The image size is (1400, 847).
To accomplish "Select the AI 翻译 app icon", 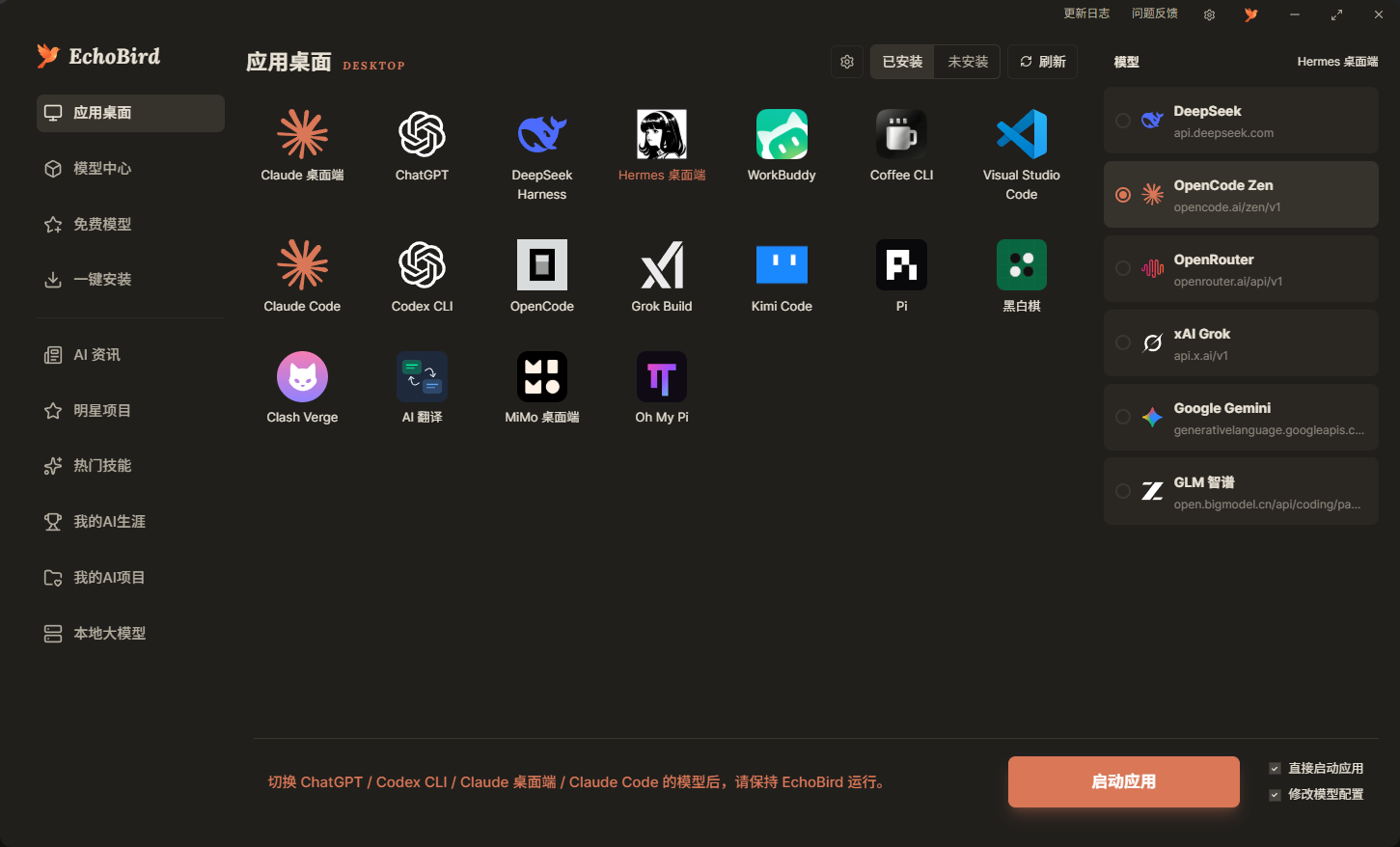I will tap(423, 376).
